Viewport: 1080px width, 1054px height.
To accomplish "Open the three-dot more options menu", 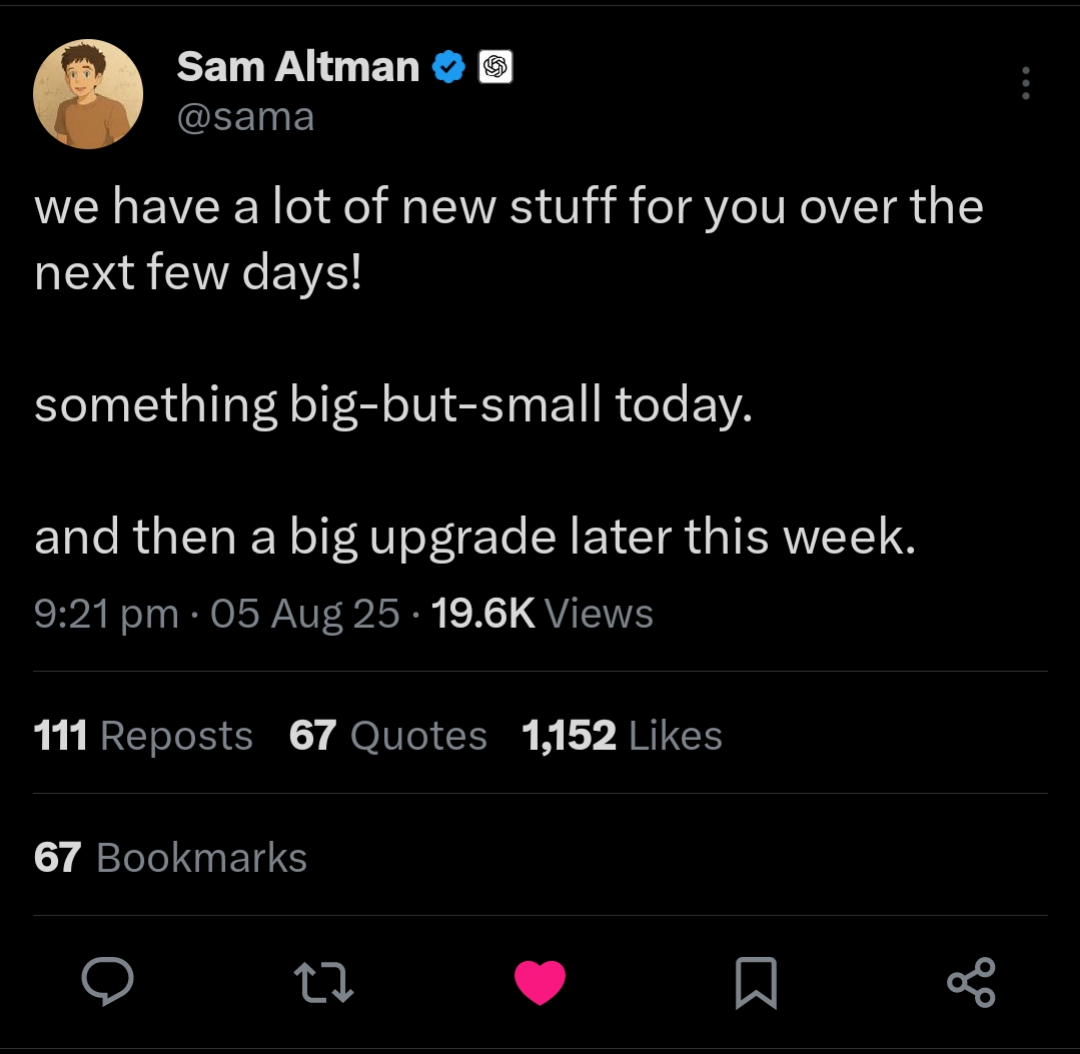I will pos(1025,84).
